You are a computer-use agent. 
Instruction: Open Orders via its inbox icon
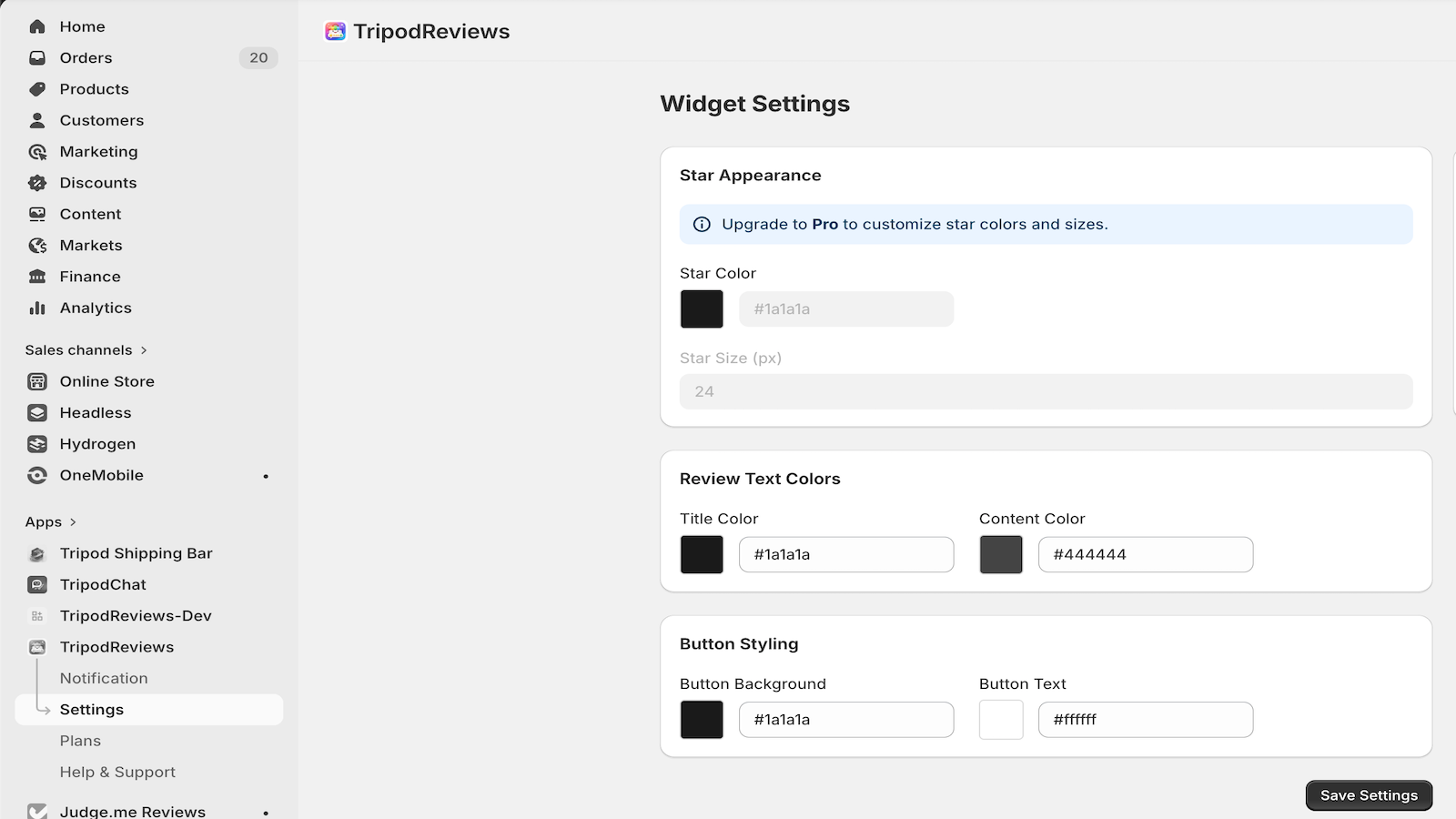37,57
